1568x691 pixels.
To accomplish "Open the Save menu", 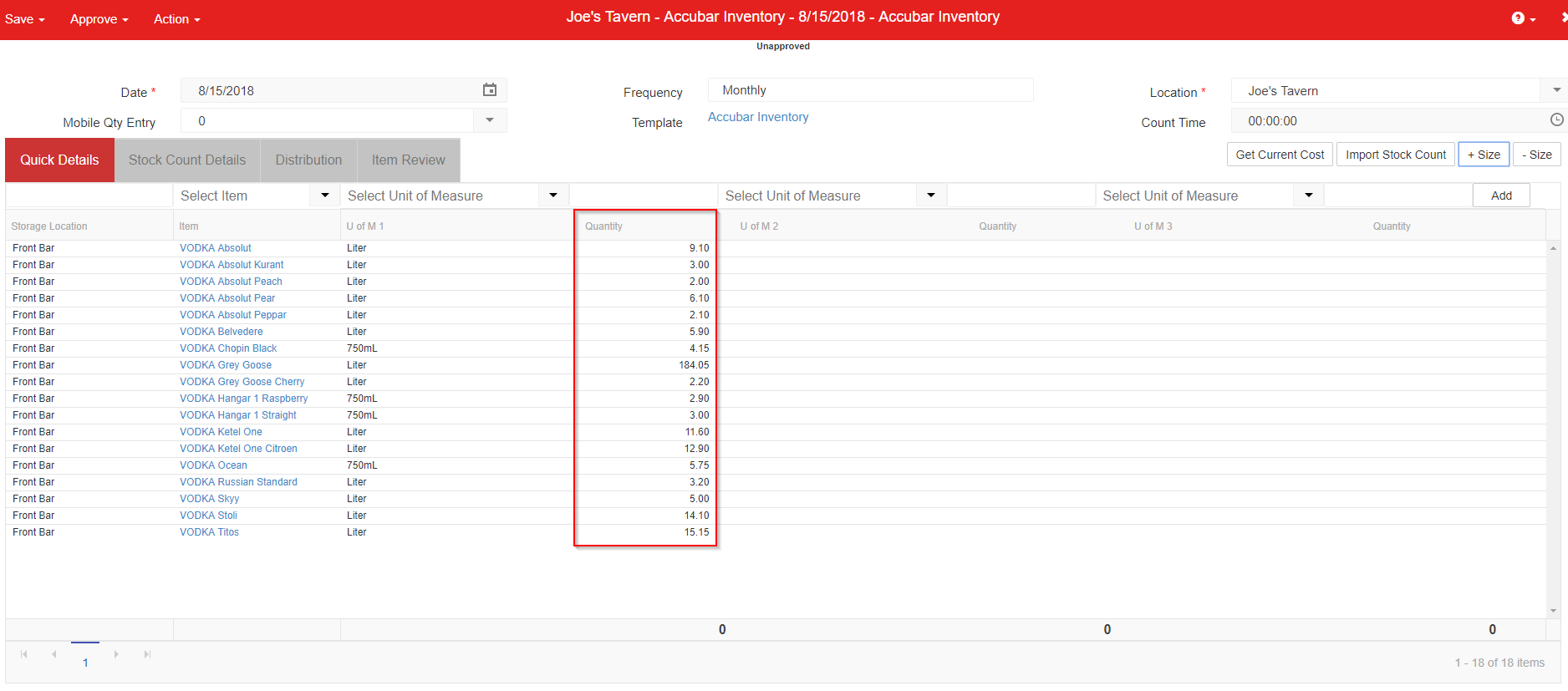I will [25, 19].
